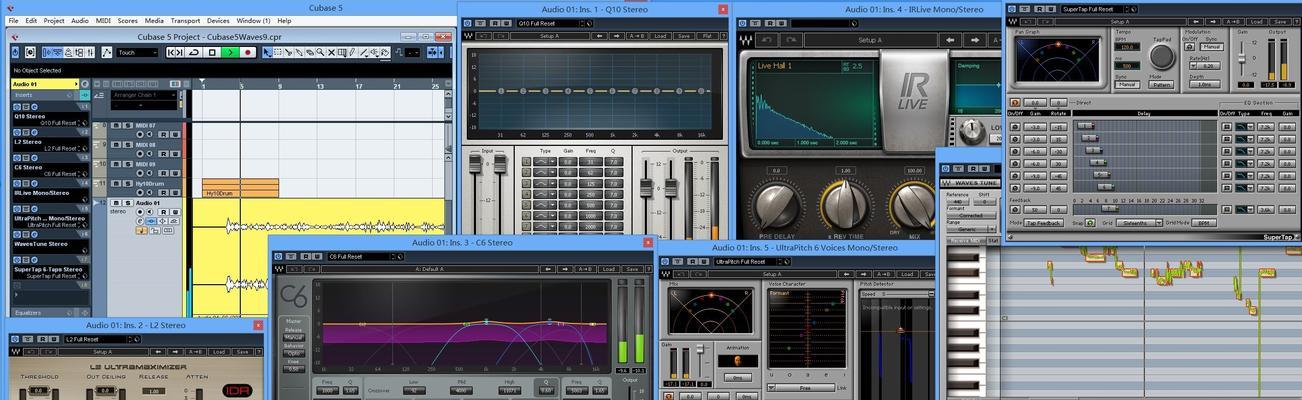Click the A→B copy button in Q10

[x=637, y=35]
